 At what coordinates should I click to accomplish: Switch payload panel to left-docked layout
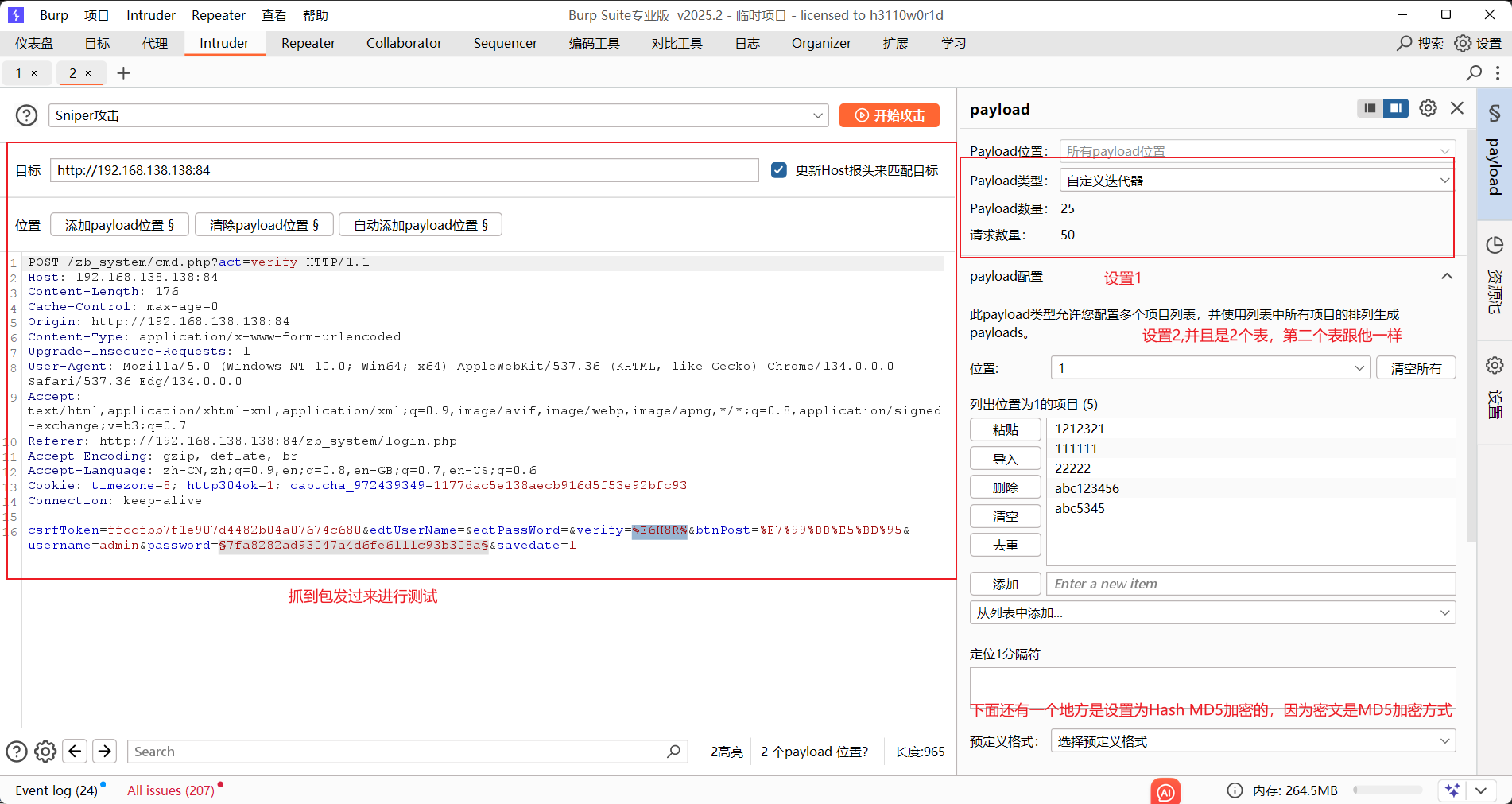pos(1370,108)
